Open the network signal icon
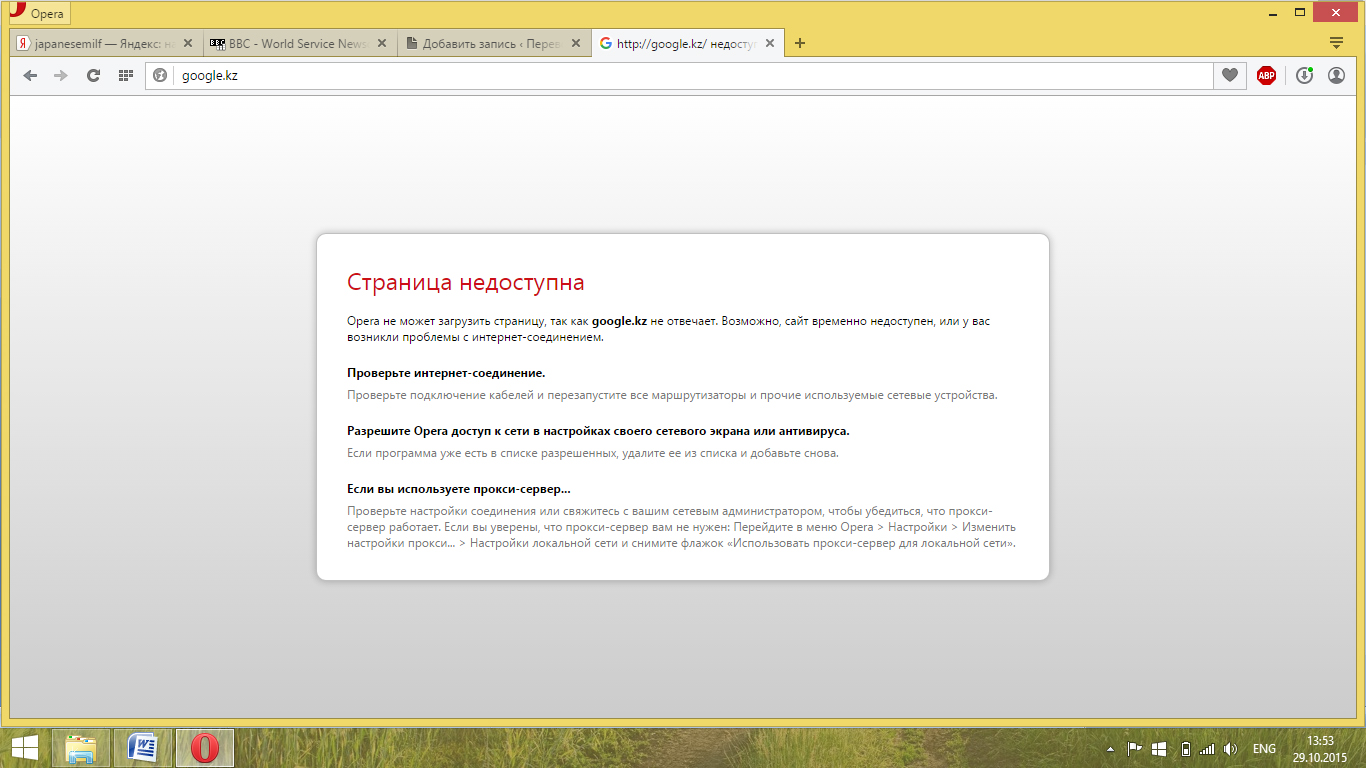 click(x=1207, y=749)
